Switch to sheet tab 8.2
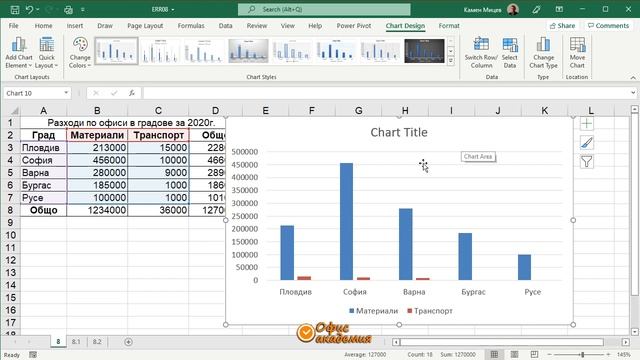640x360 pixels. [x=97, y=342]
